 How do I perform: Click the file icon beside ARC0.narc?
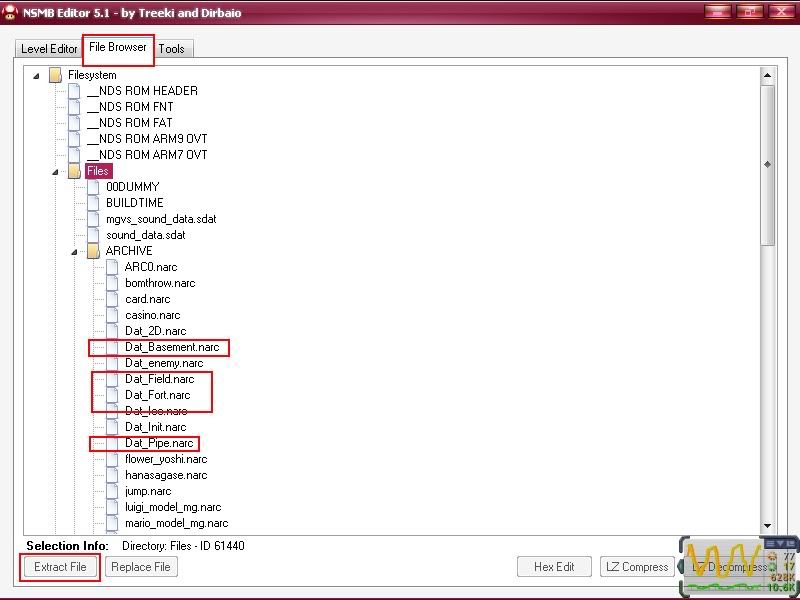coord(112,267)
